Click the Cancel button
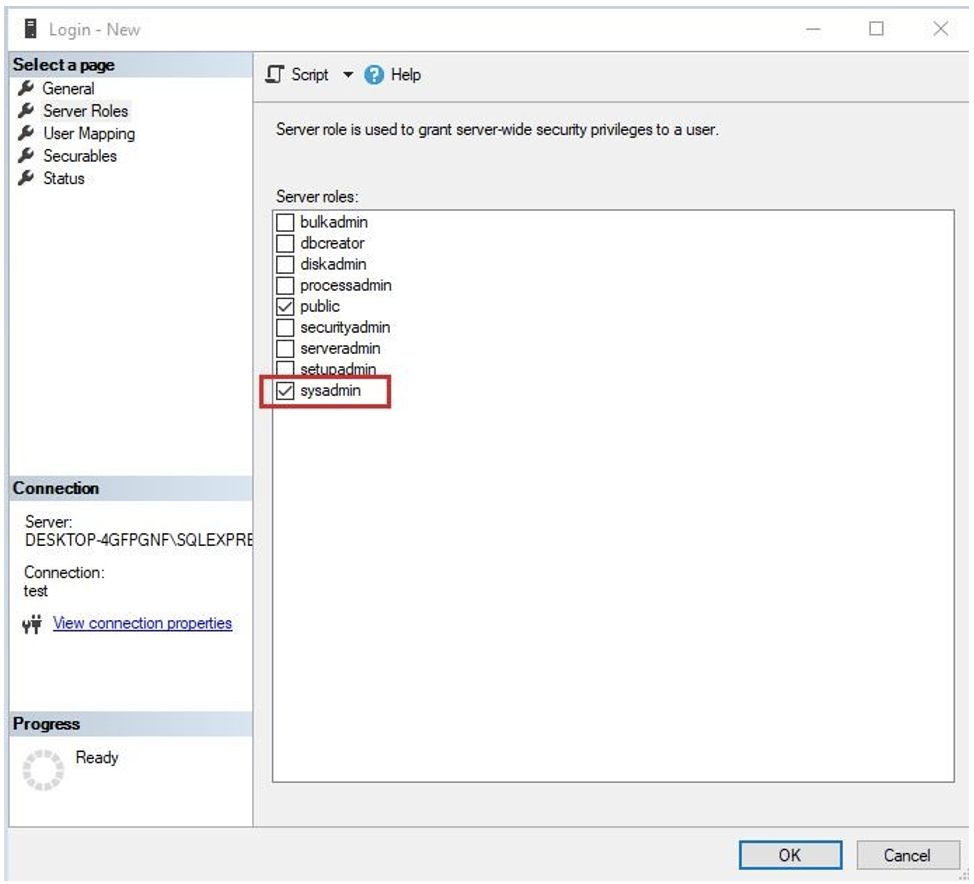 click(x=906, y=855)
